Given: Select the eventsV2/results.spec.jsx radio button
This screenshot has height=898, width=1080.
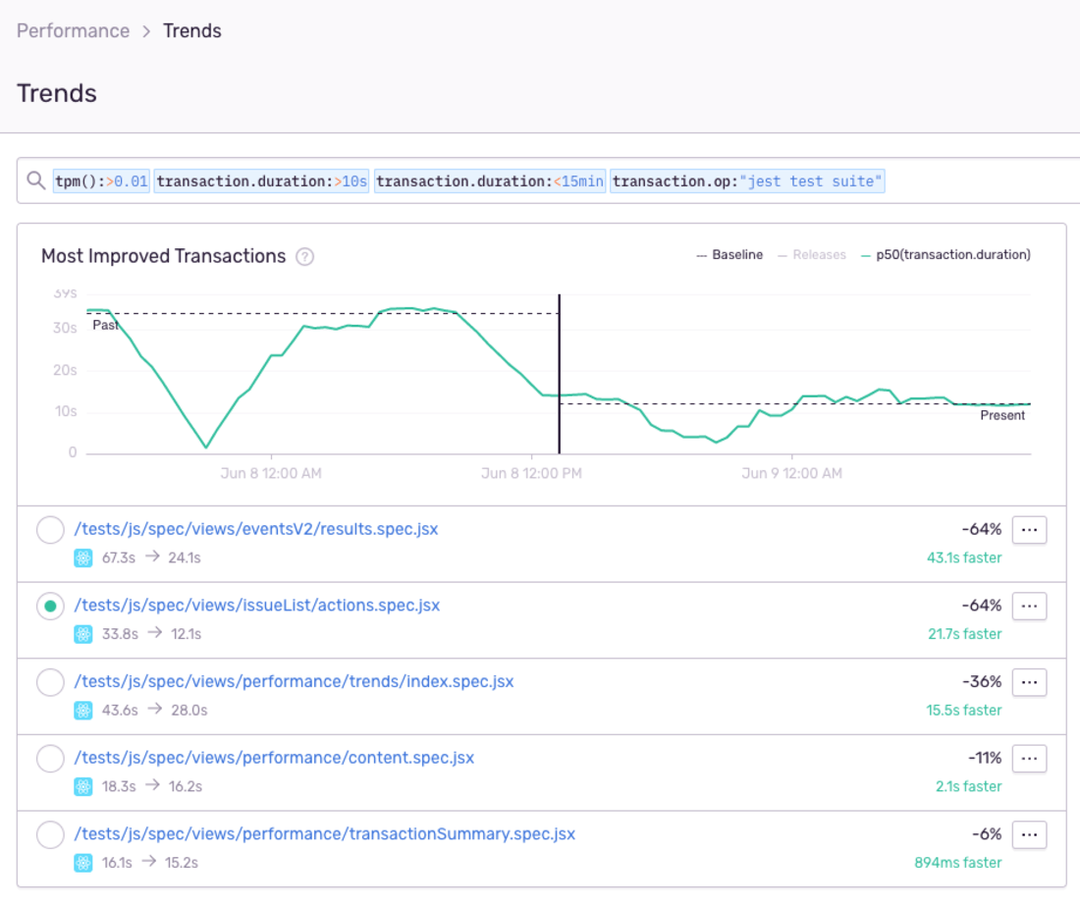Looking at the screenshot, I should click(50, 530).
